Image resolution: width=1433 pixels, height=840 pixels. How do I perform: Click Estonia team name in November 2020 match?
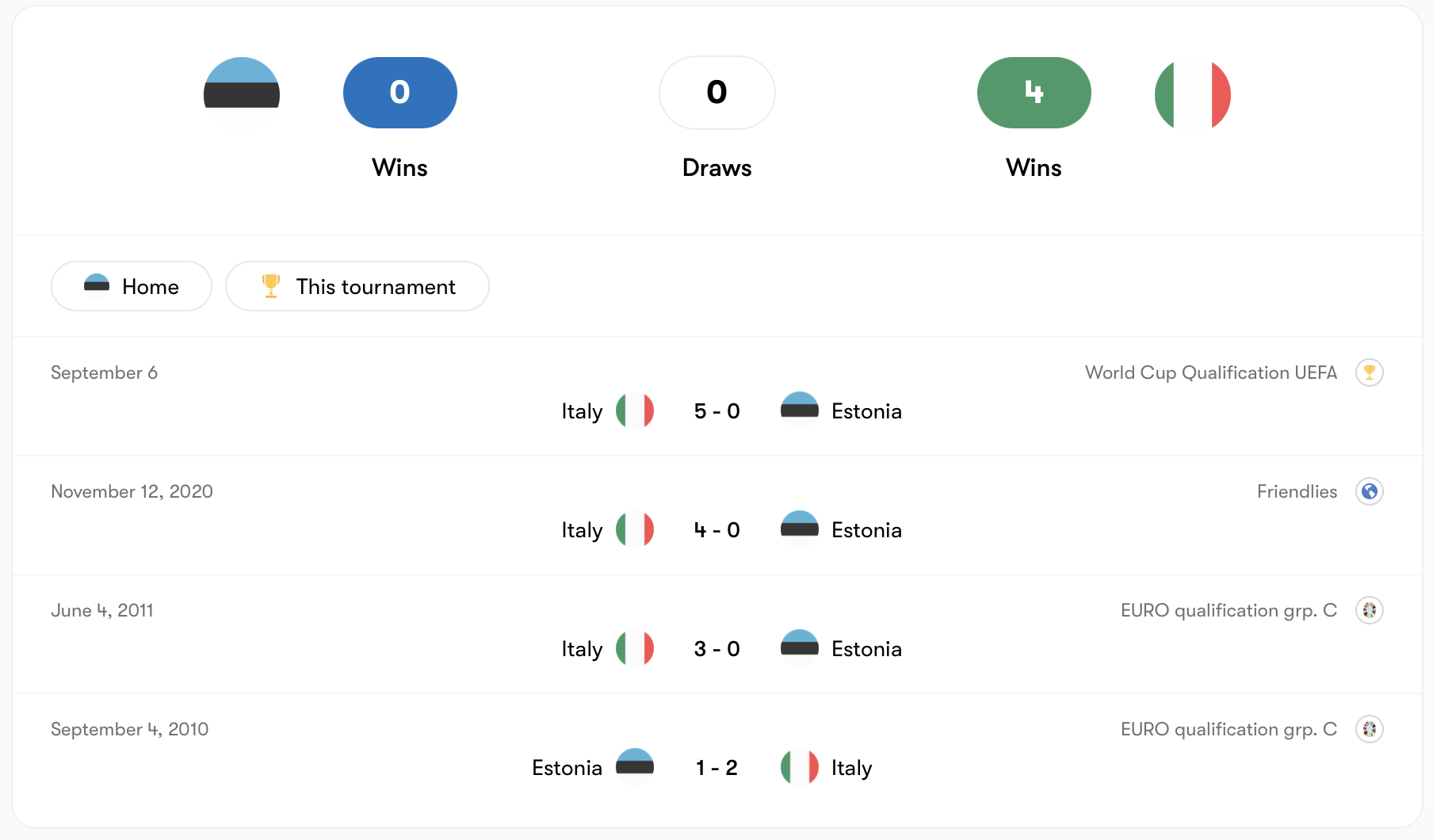tap(866, 530)
